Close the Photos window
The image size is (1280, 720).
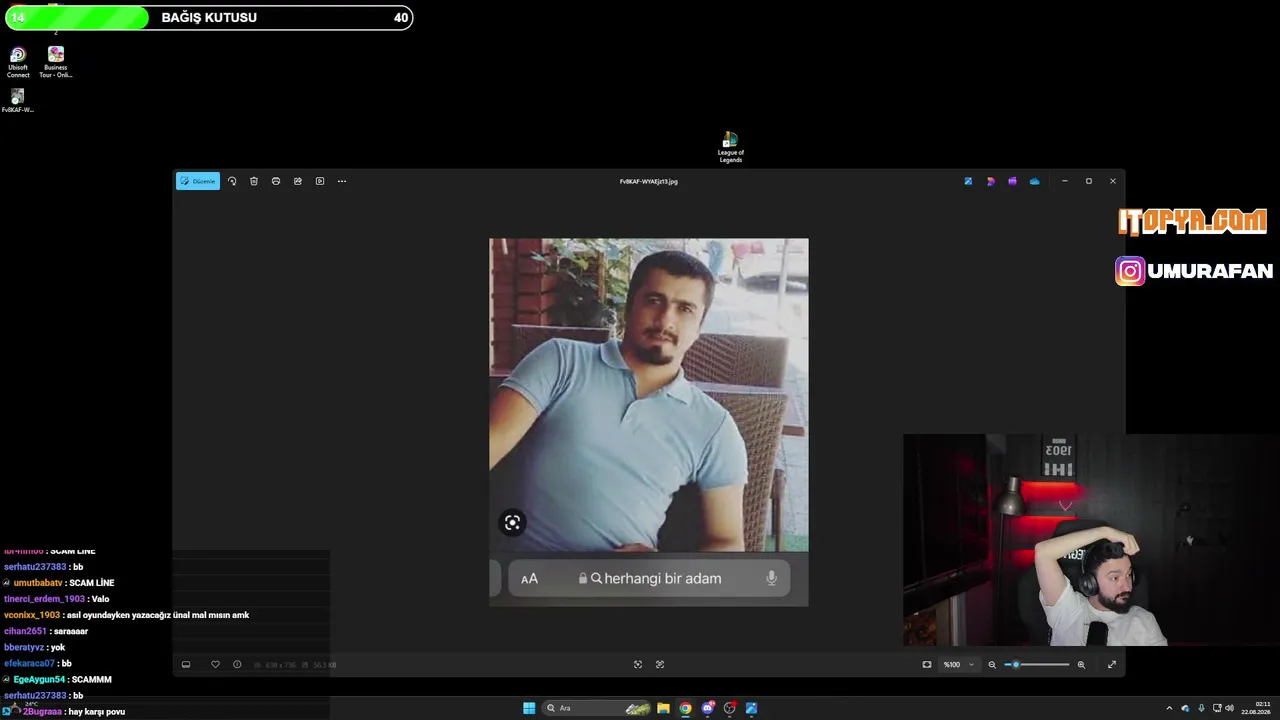(1113, 181)
